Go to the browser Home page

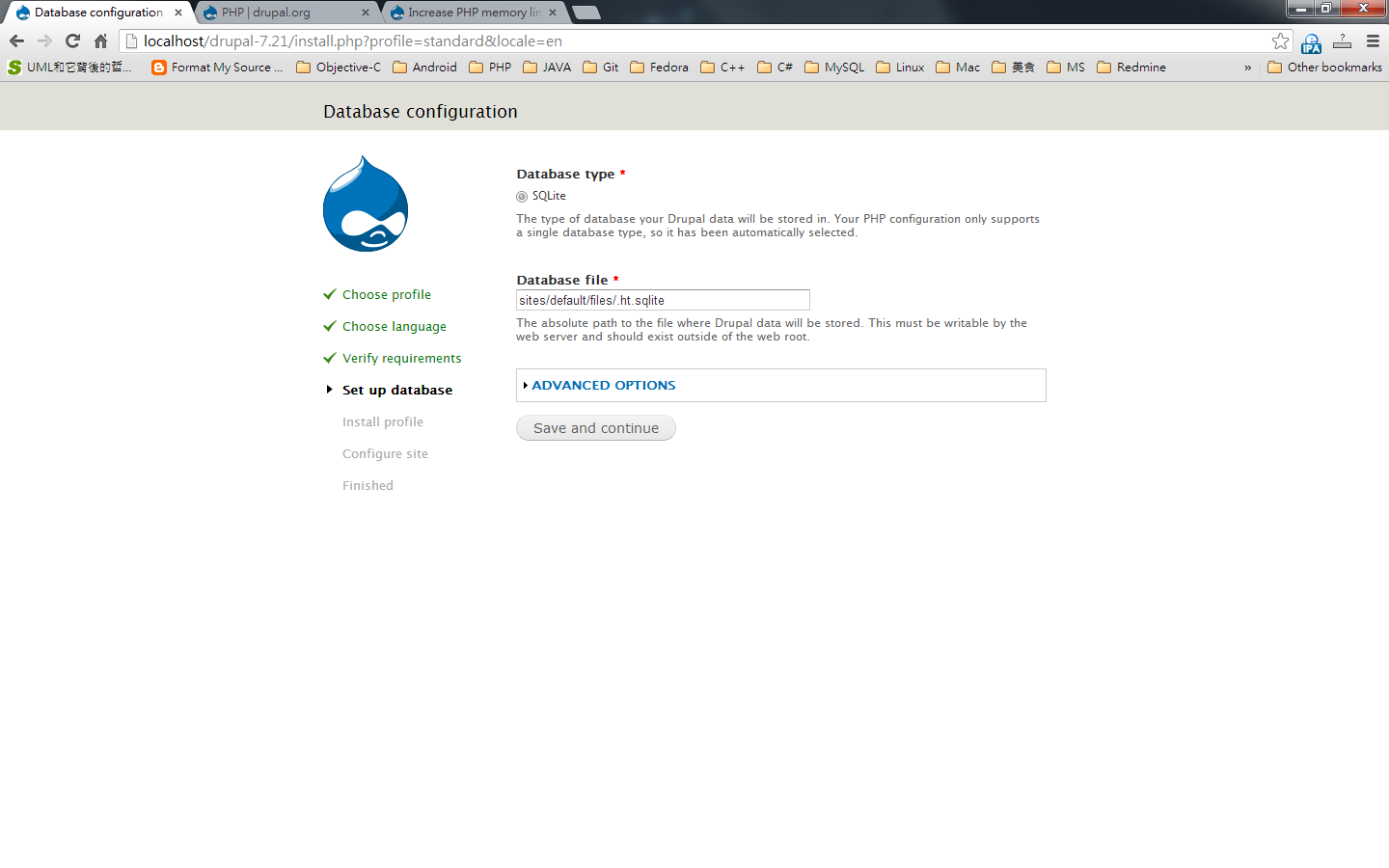pyautogui.click(x=100, y=41)
